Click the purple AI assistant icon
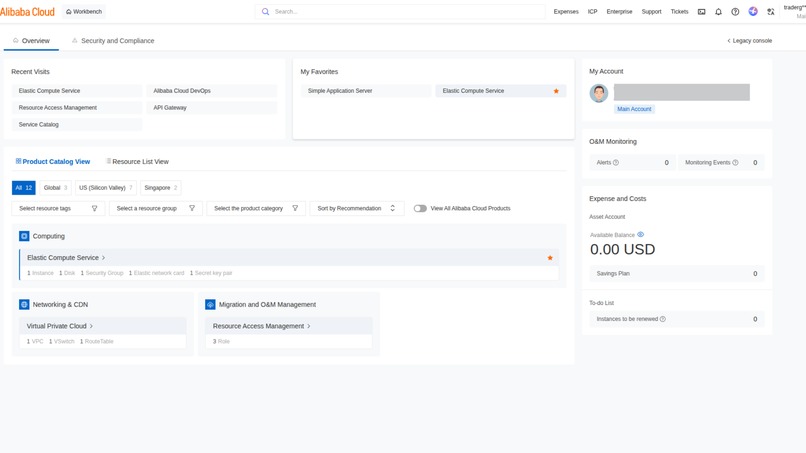 pyautogui.click(x=753, y=11)
